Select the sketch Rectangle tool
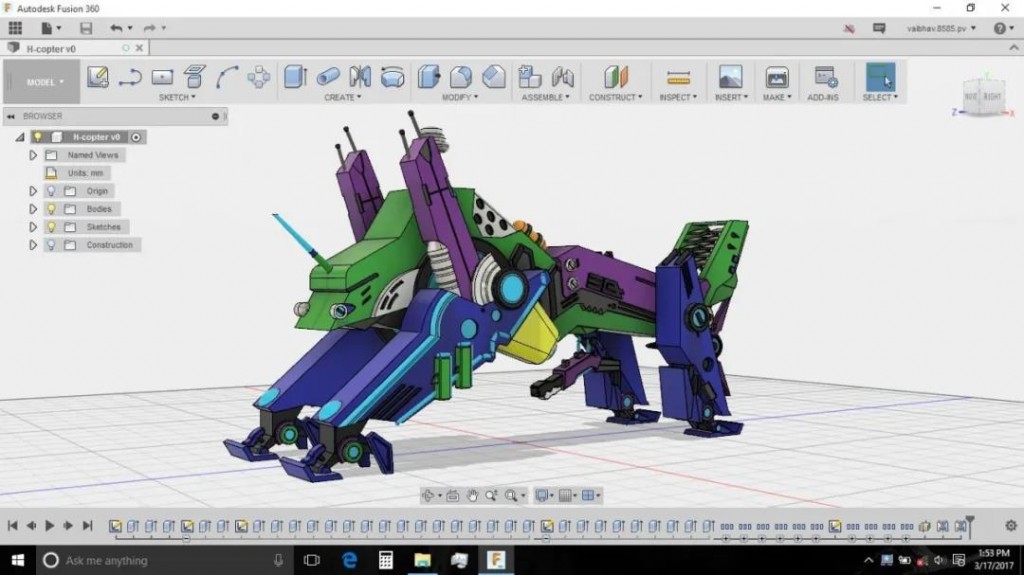 point(162,77)
